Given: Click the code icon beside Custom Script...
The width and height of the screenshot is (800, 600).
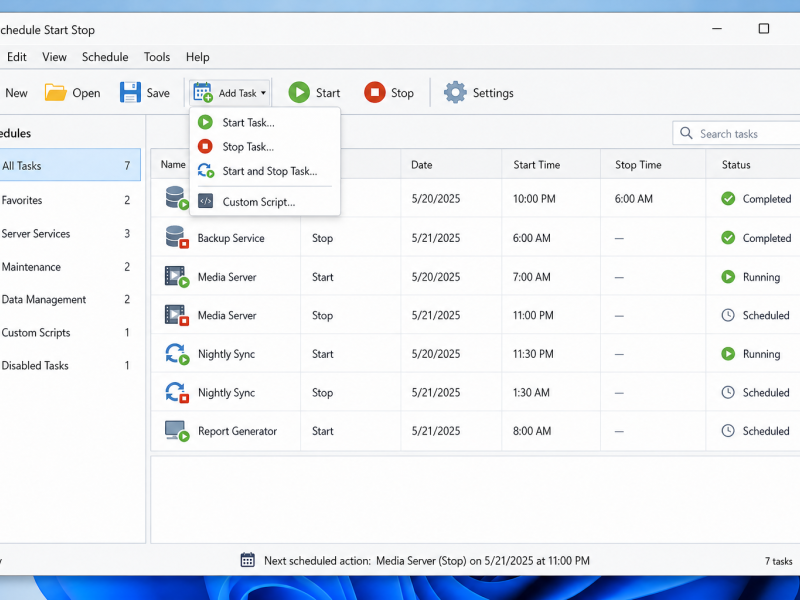Looking at the screenshot, I should coord(205,202).
